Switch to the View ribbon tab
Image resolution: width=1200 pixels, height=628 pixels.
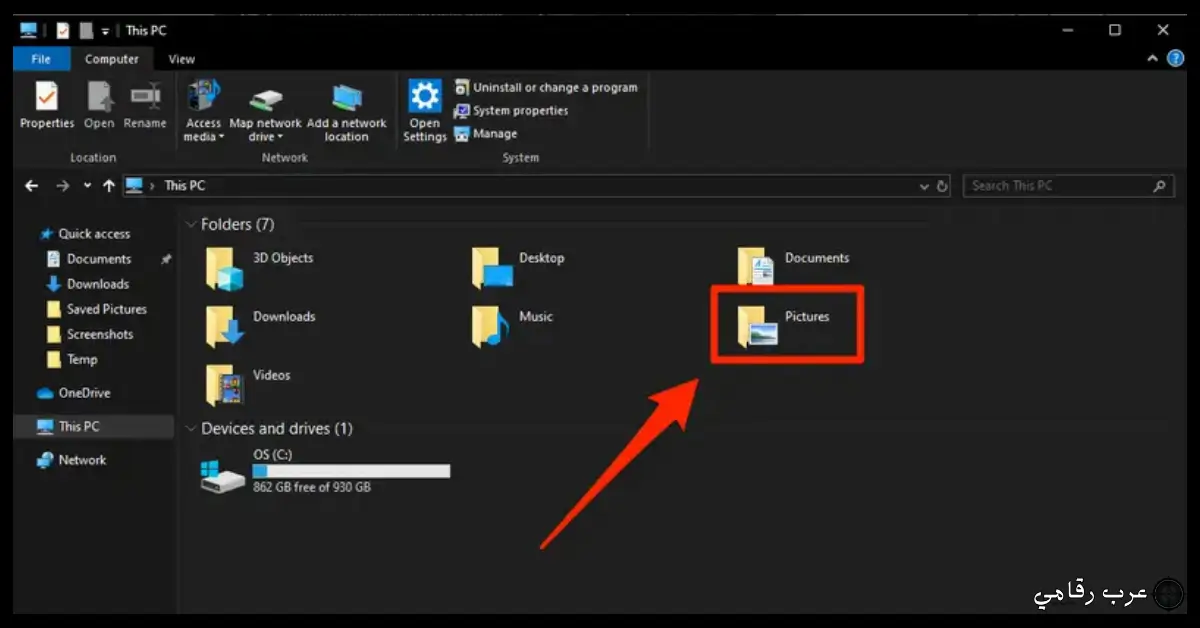(182, 59)
